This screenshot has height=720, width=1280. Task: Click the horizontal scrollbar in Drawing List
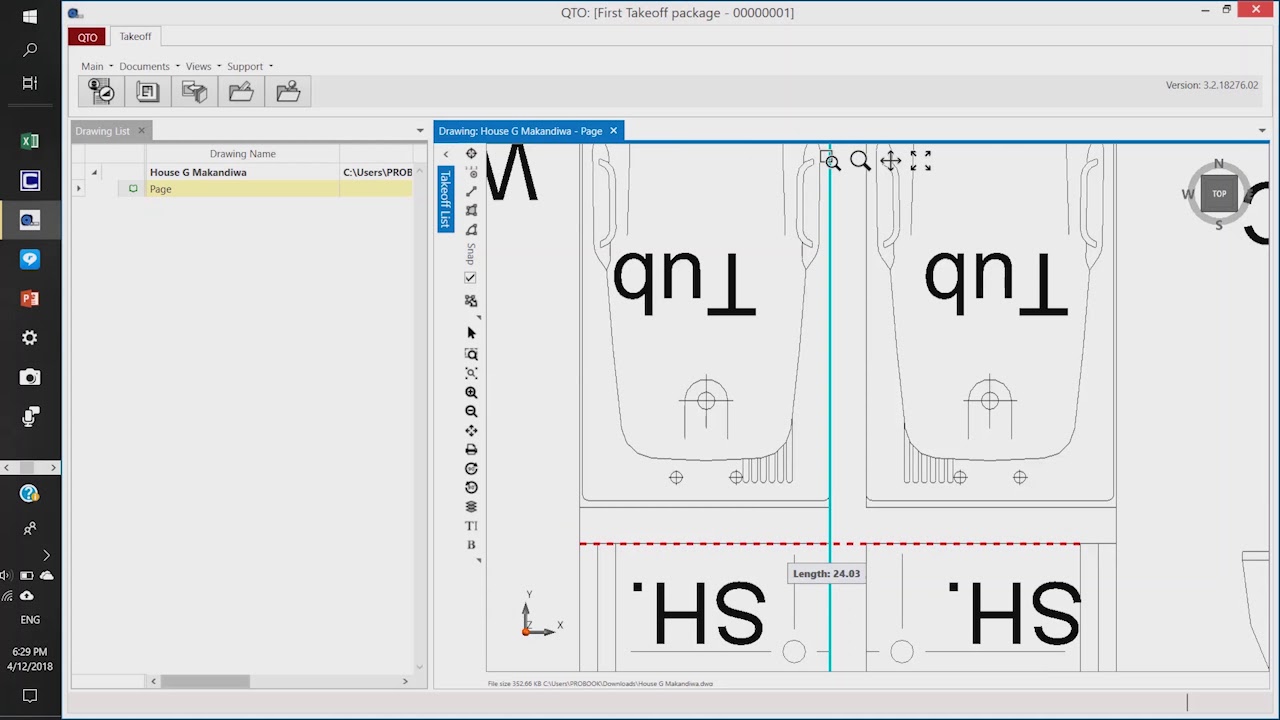(205, 681)
